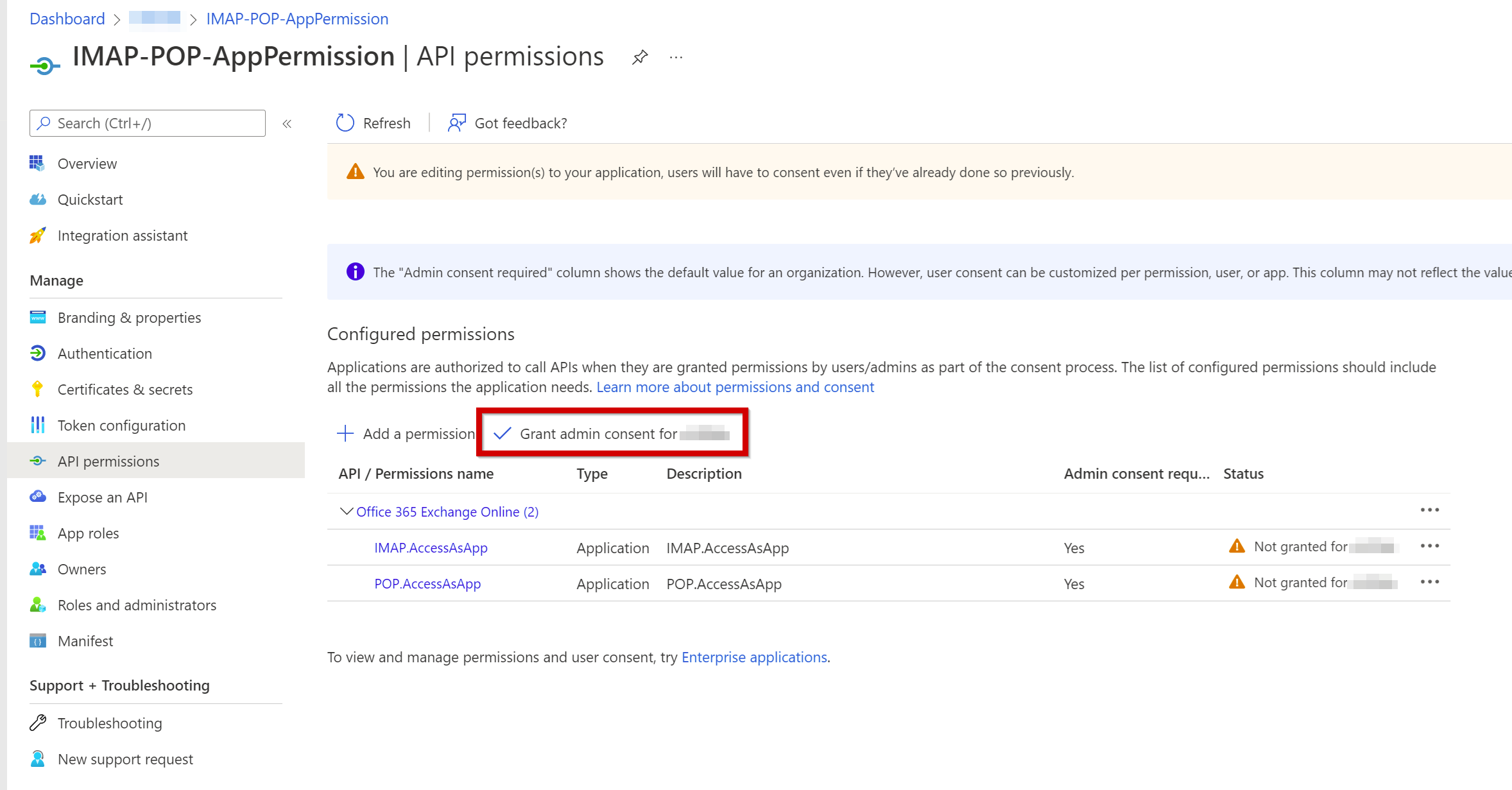Screen dimensions: 1512x790
Task: Click the Status column header
Action: [x=1243, y=474]
